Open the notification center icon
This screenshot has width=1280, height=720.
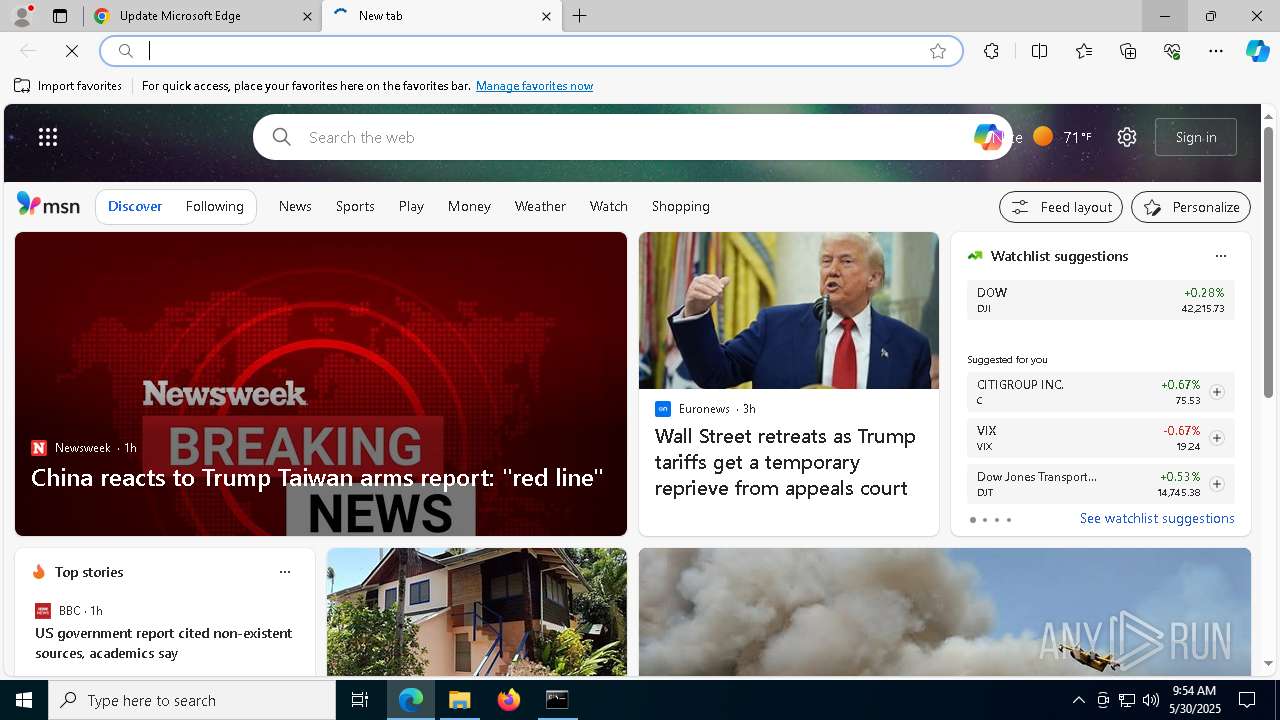point(1247,700)
